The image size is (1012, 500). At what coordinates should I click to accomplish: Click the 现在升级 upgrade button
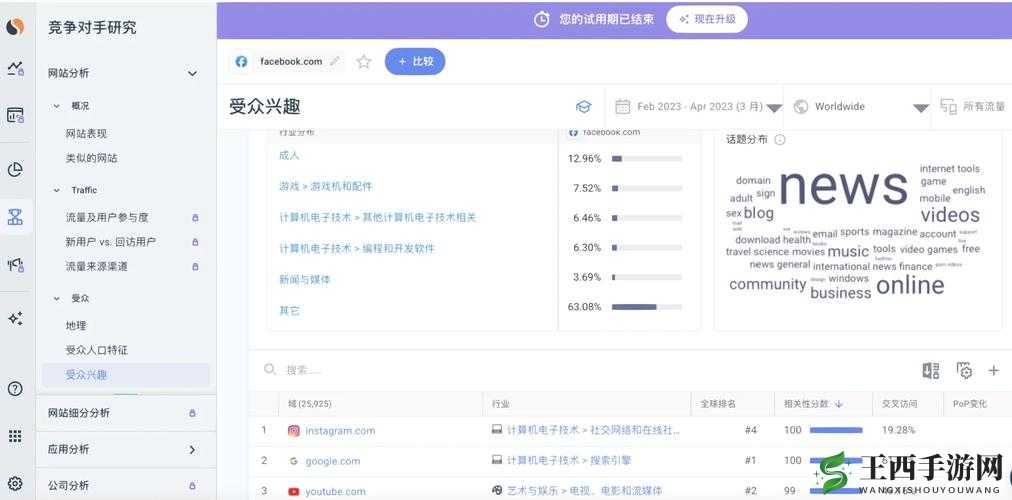tap(707, 19)
